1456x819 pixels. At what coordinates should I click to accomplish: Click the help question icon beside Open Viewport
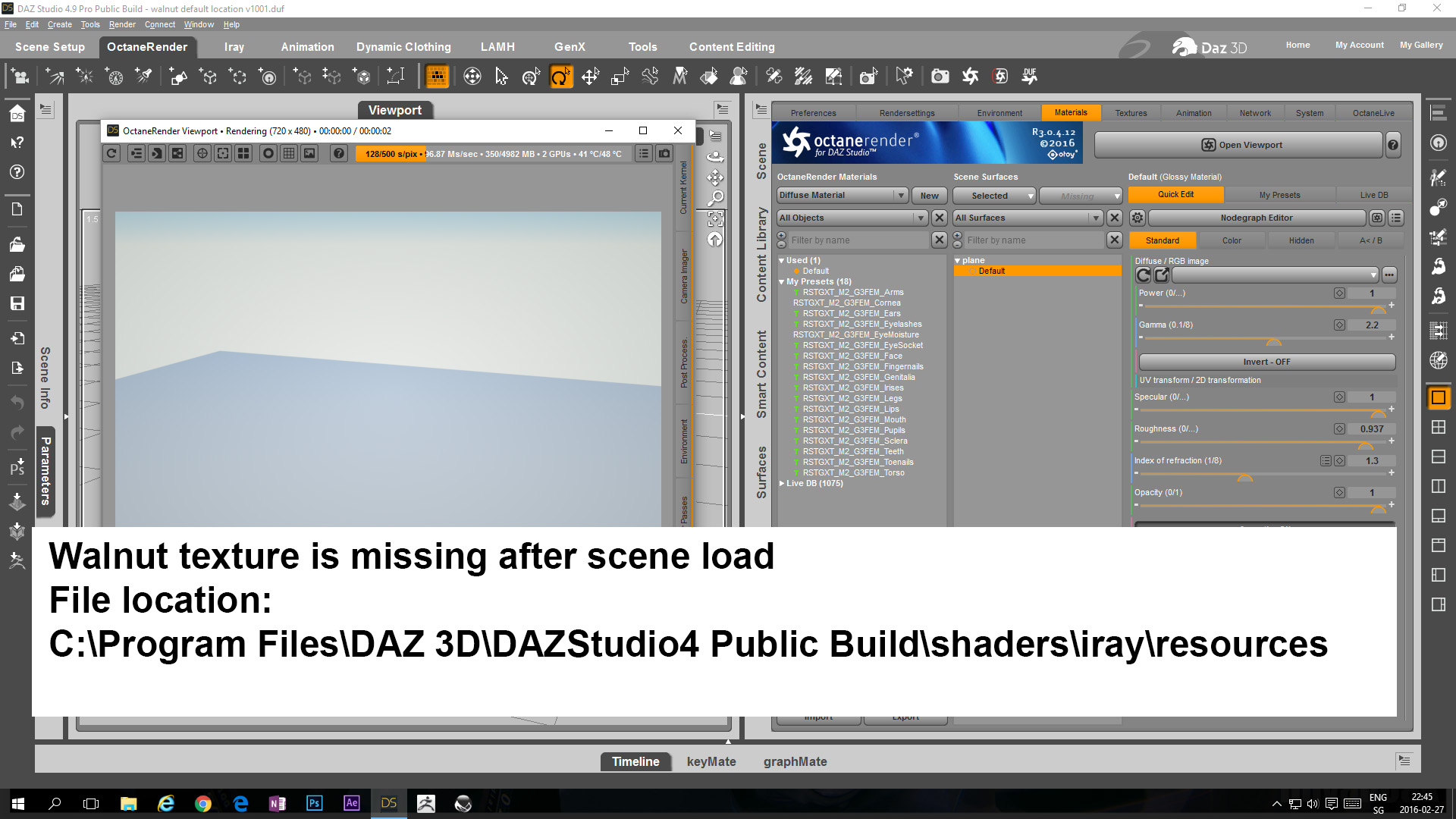pyautogui.click(x=1393, y=145)
